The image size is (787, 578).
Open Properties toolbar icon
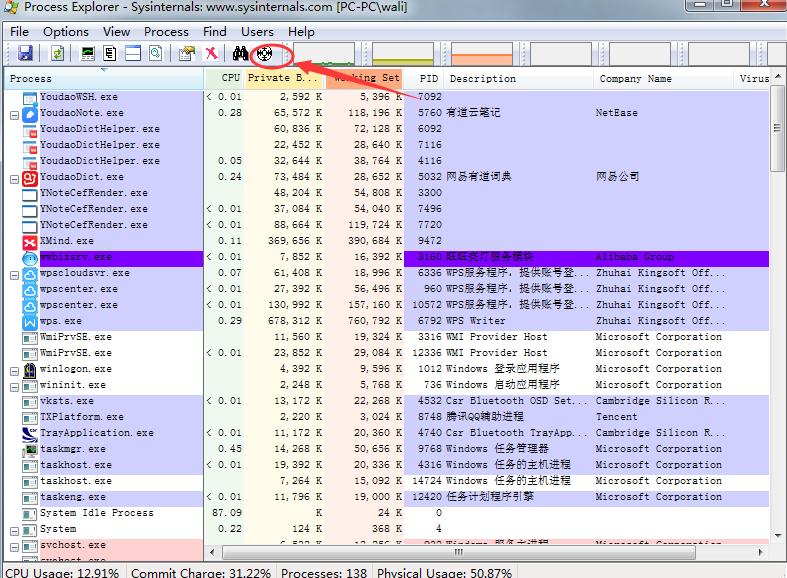coord(187,53)
